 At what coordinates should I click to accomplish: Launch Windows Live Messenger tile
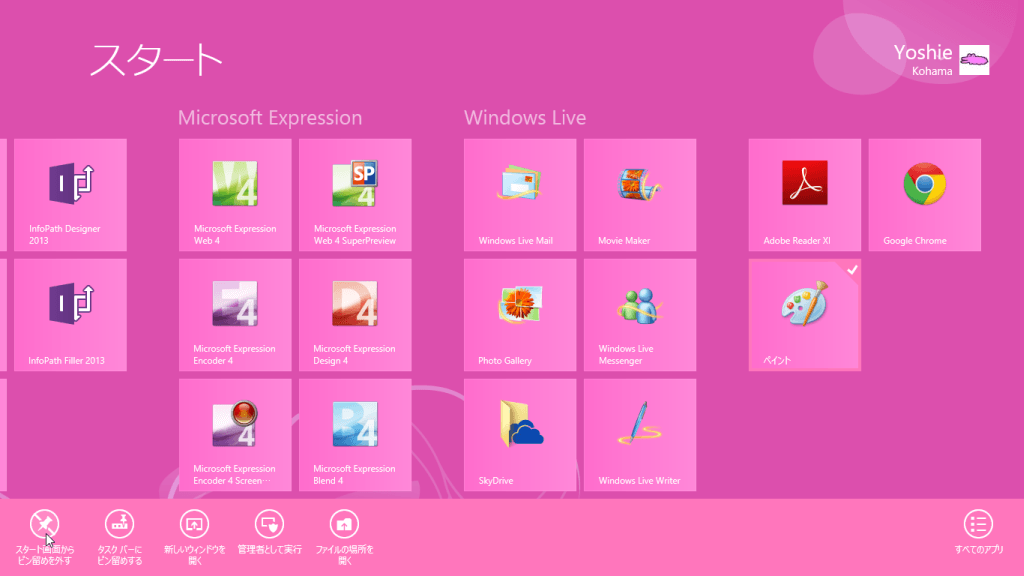(x=640, y=315)
